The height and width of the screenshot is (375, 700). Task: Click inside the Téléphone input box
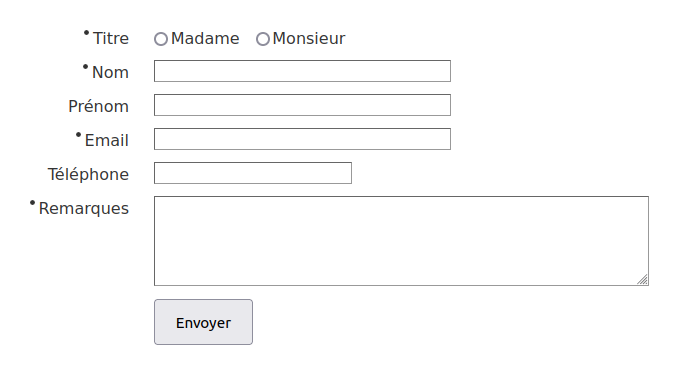(253, 173)
